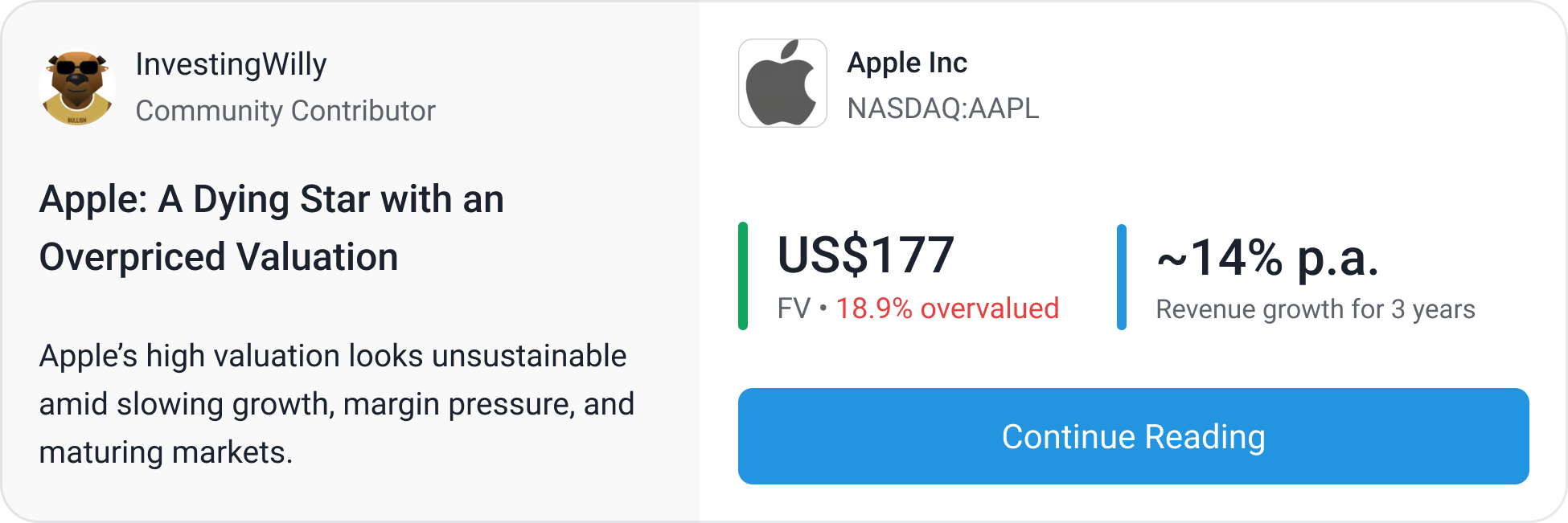This screenshot has width=1568, height=523.
Task: Click the FV label under the price
Action: click(x=794, y=308)
